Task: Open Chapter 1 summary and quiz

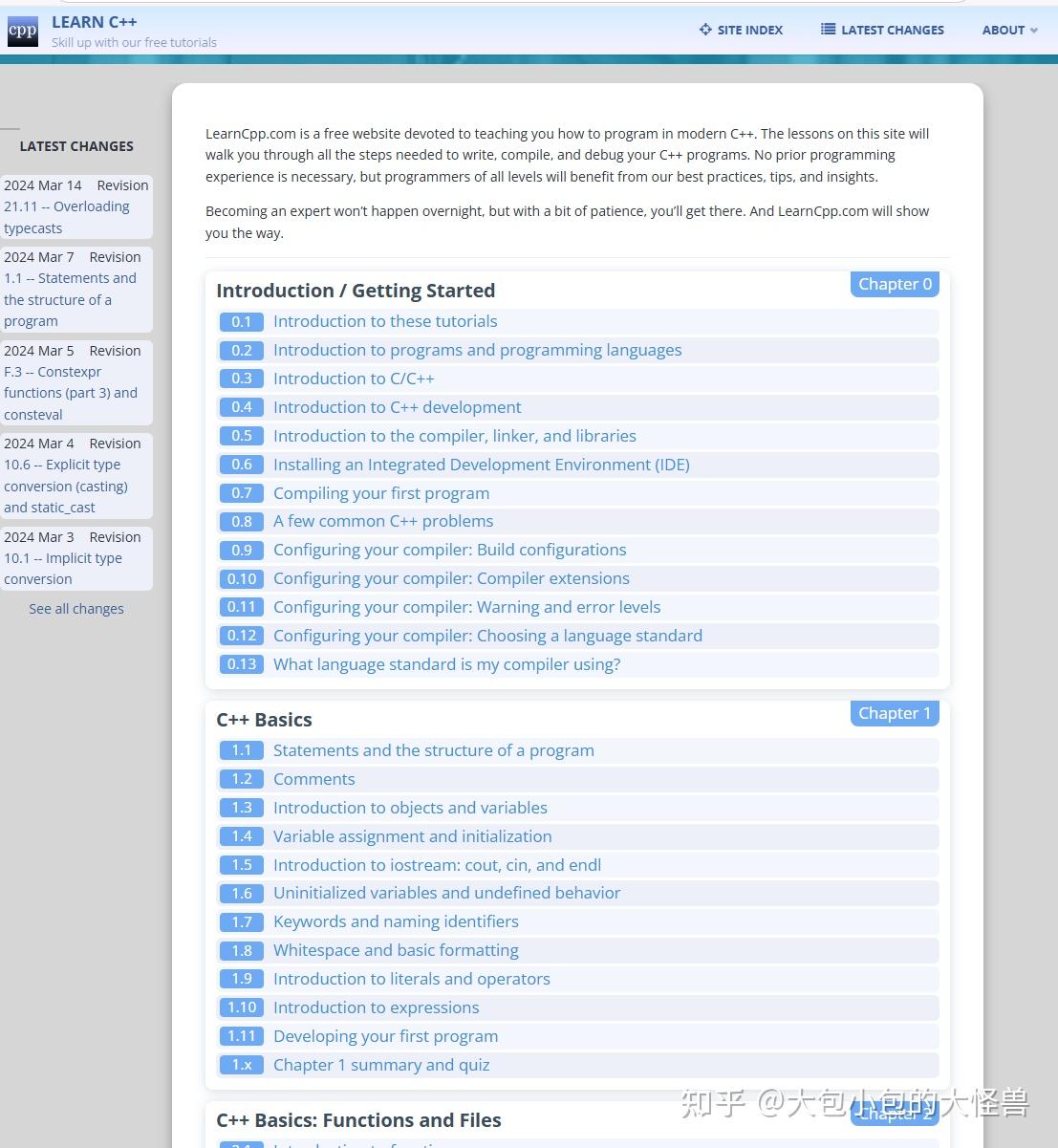Action: click(381, 1065)
